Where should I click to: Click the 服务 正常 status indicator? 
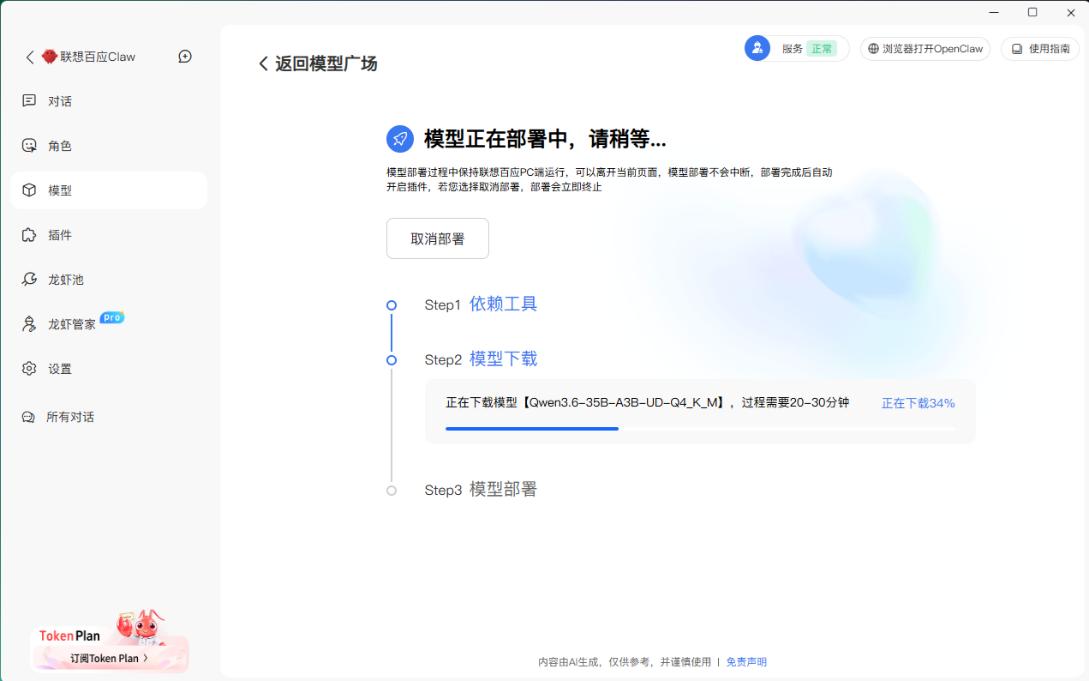click(x=809, y=49)
